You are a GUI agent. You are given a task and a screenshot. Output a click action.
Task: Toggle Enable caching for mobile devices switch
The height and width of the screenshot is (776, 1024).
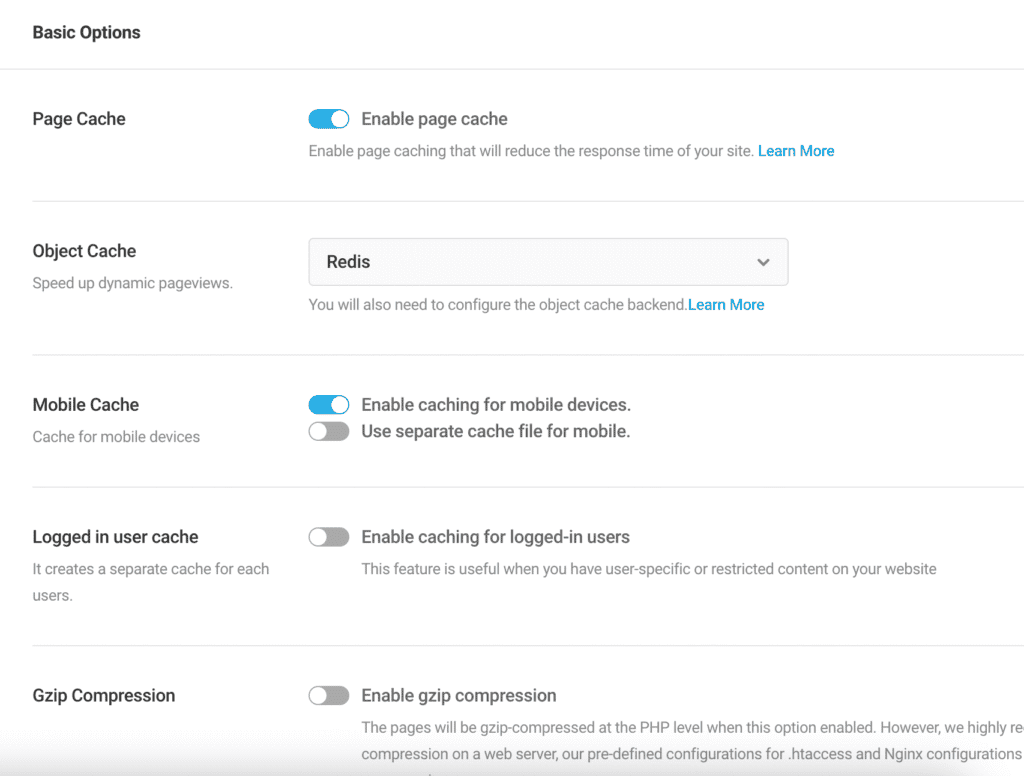(328, 405)
